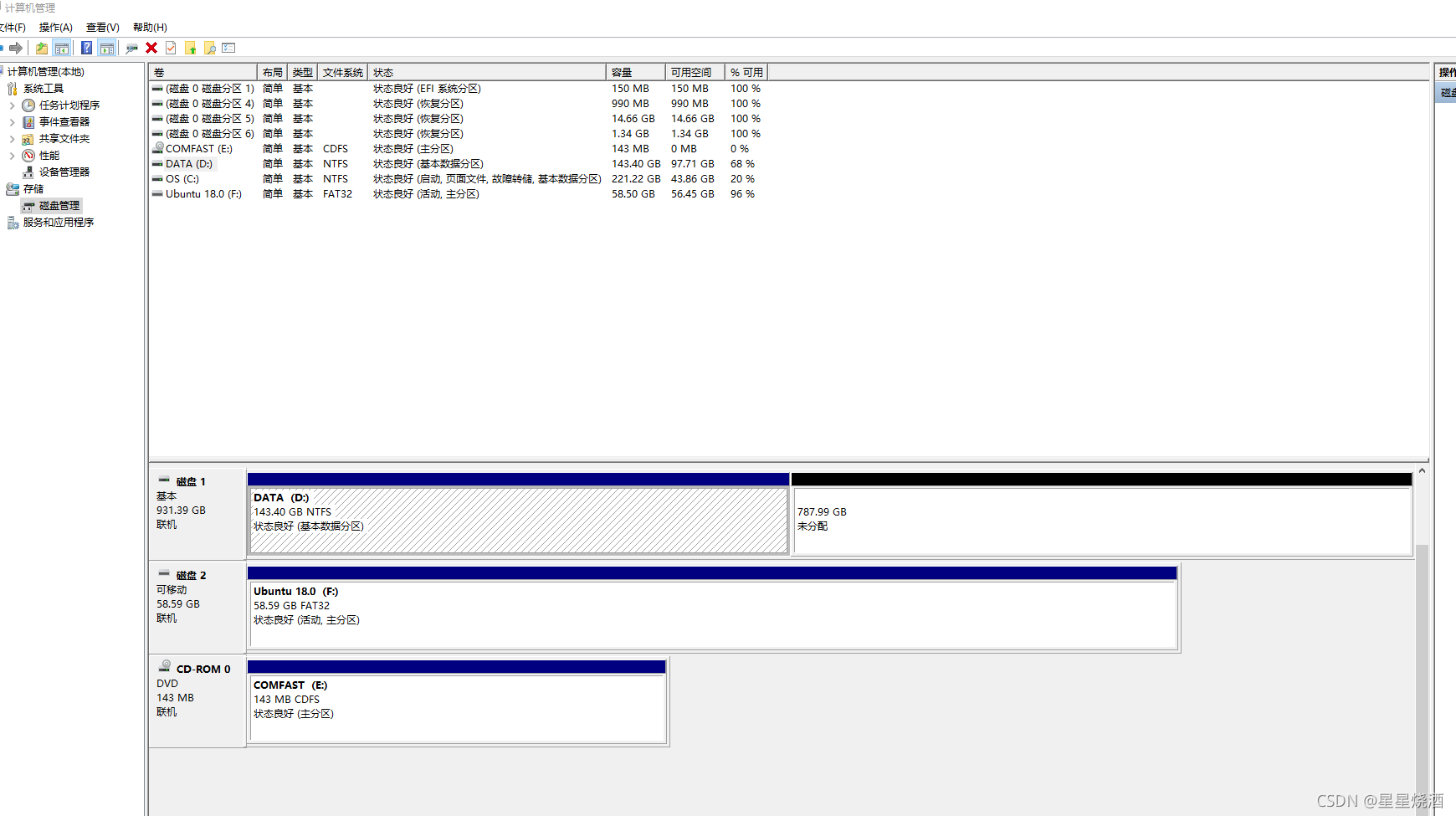Click the COMFAST (E:) disc icon in list
Screen dimensions: 1456x816
tap(158, 148)
